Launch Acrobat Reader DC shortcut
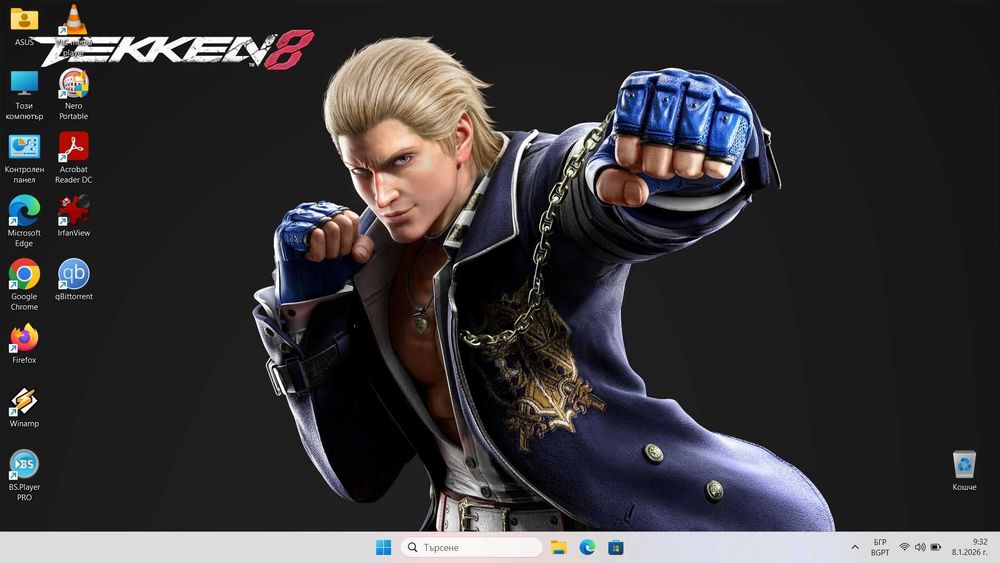1000x563 pixels. tap(73, 147)
